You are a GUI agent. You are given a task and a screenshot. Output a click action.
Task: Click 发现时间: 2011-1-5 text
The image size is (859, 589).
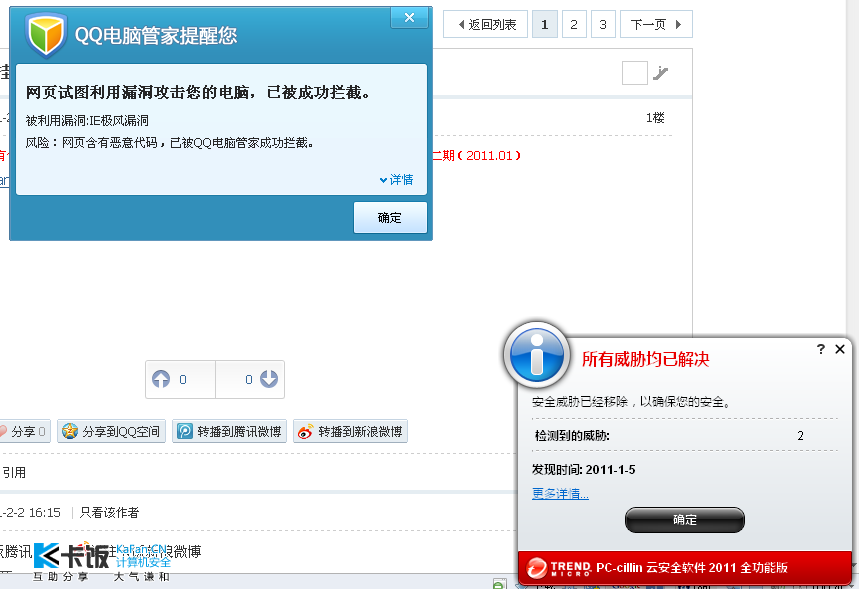(x=583, y=470)
